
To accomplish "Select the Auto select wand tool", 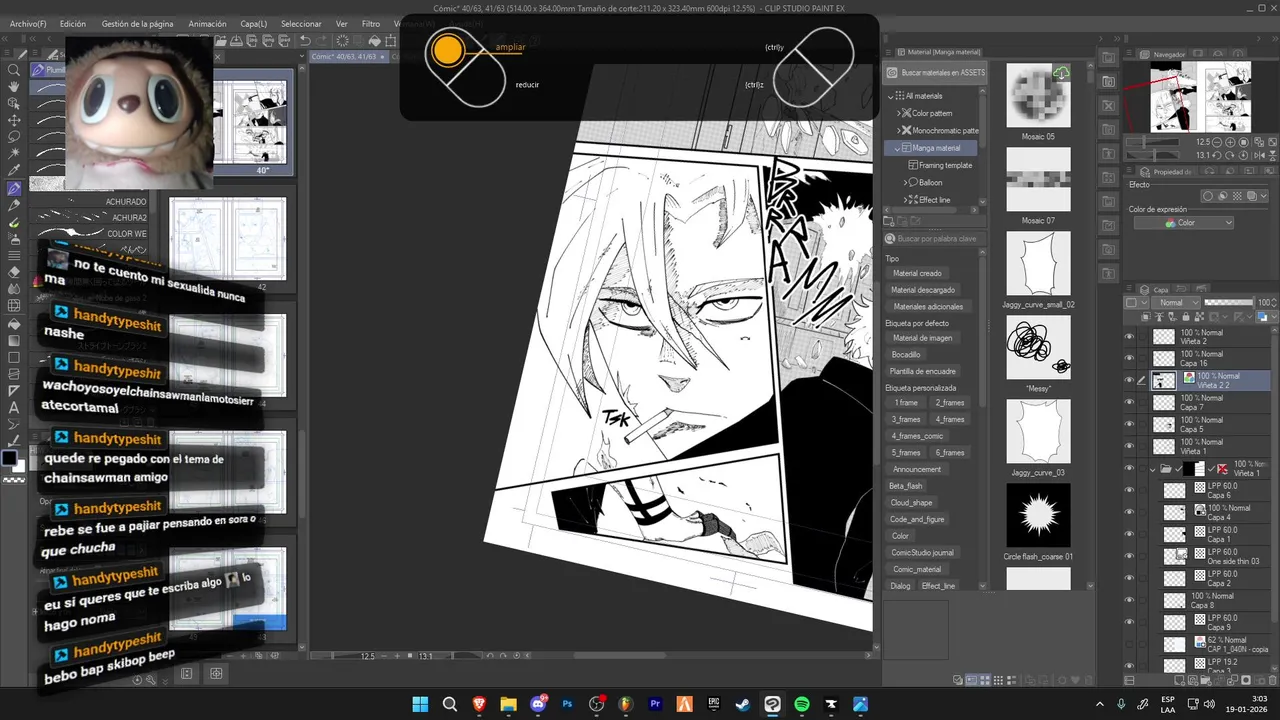I will (14, 154).
